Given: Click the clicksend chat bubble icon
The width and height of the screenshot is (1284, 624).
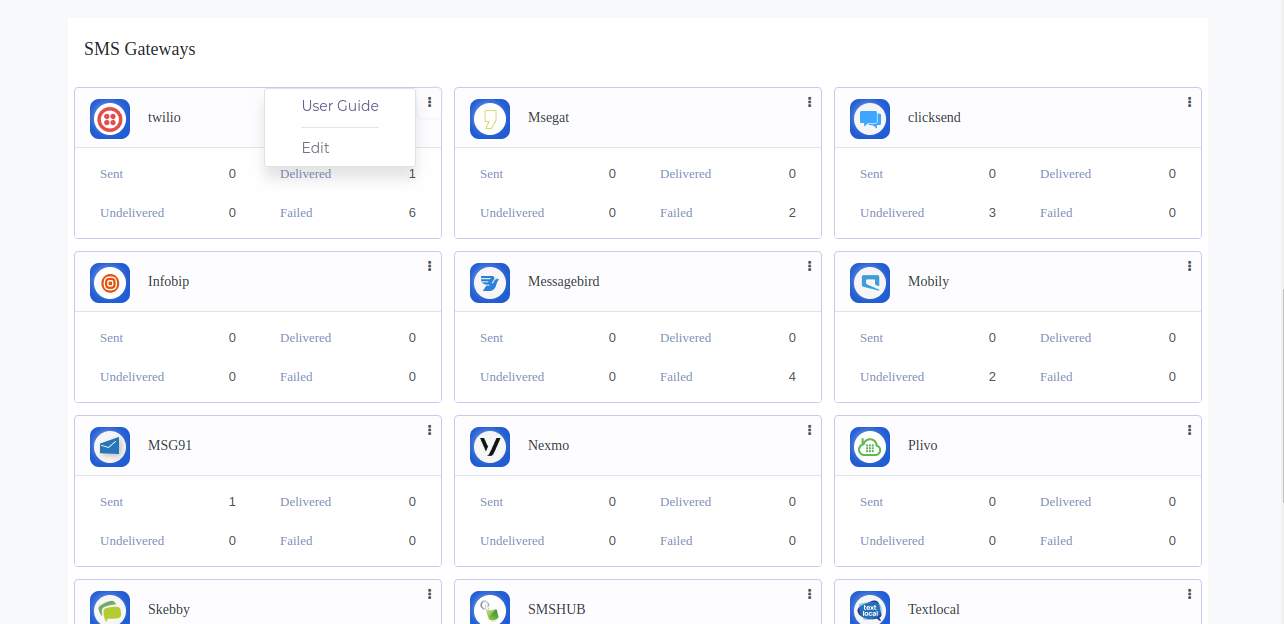Looking at the screenshot, I should [870, 119].
